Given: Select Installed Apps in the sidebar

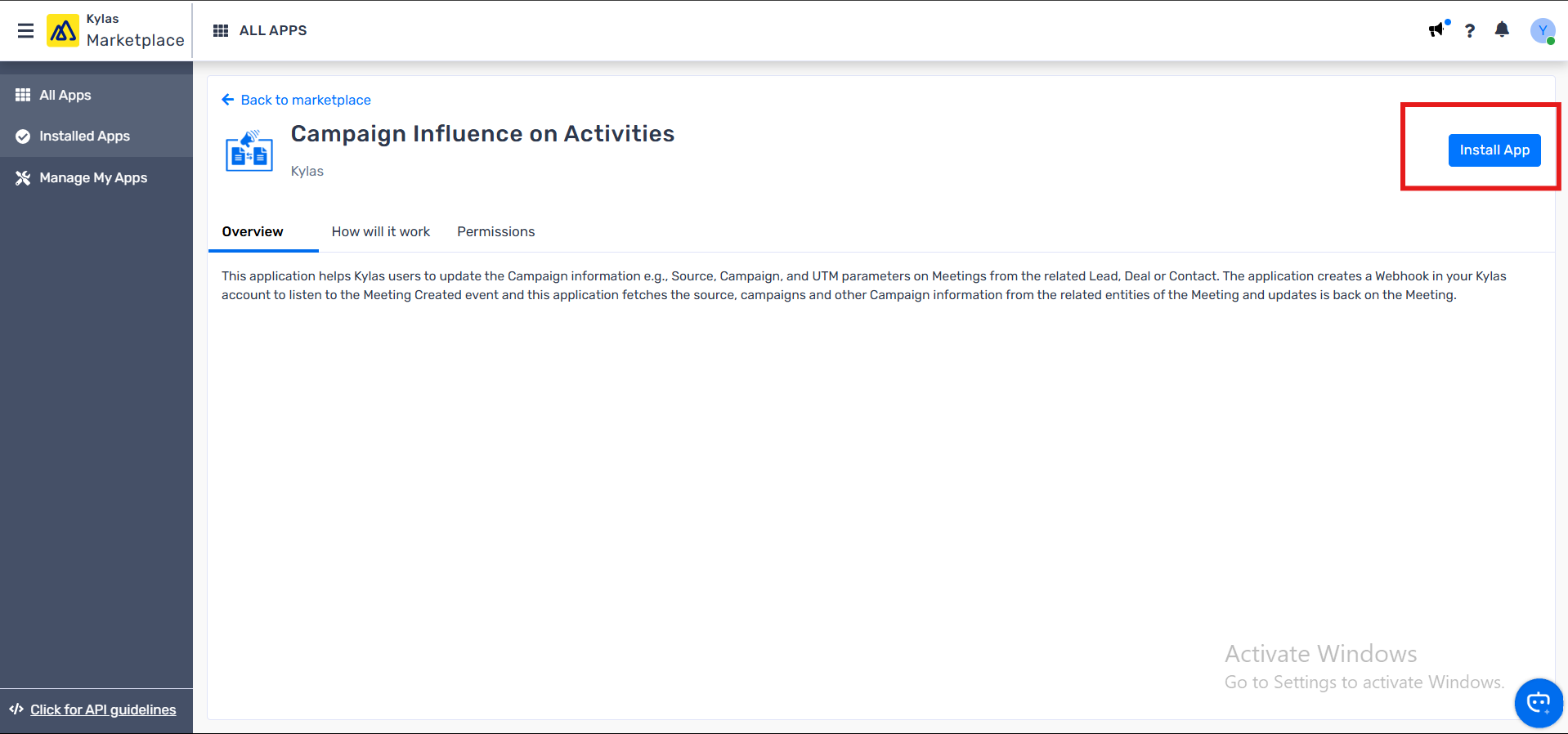Looking at the screenshot, I should point(96,137).
